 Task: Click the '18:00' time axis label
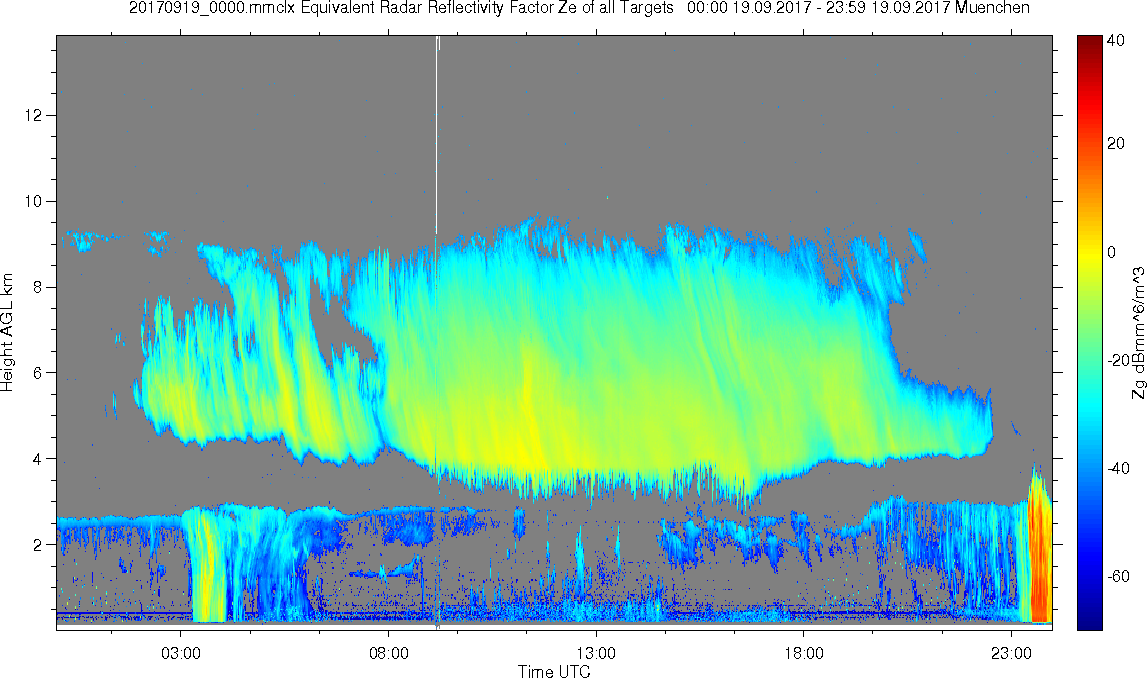click(x=804, y=653)
